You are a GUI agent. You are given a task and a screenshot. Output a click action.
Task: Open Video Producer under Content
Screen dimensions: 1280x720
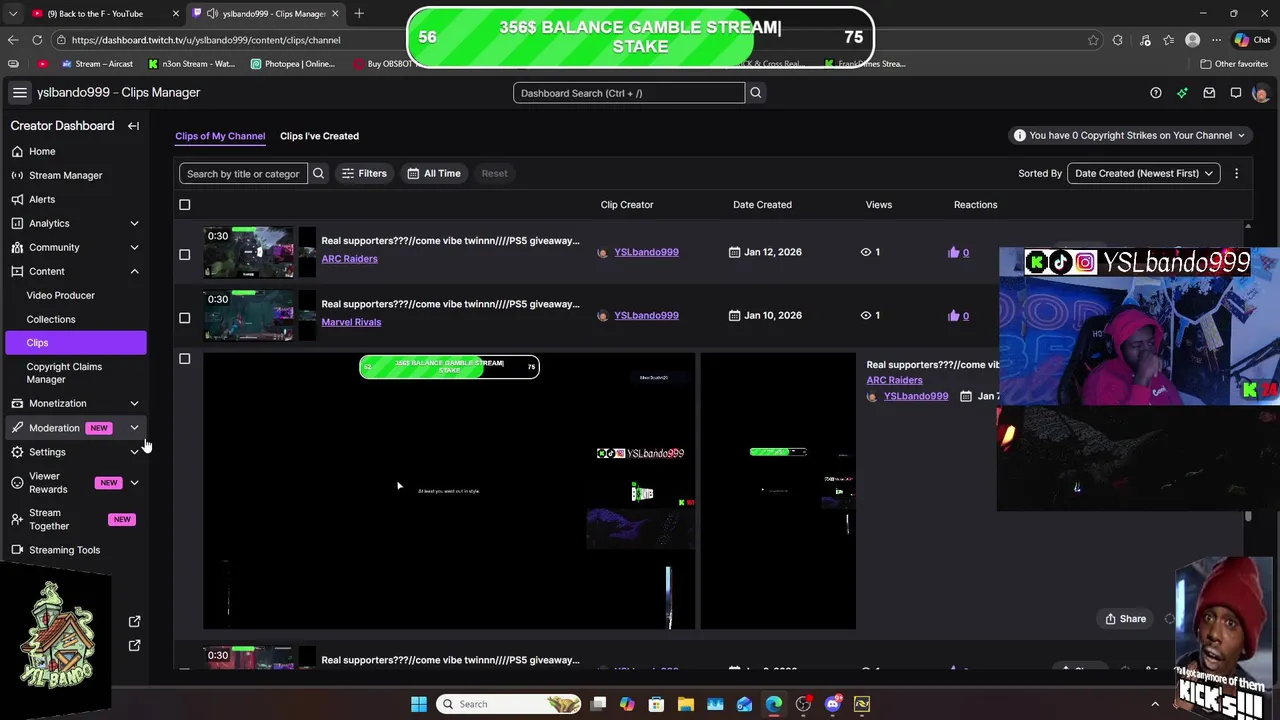(60, 295)
